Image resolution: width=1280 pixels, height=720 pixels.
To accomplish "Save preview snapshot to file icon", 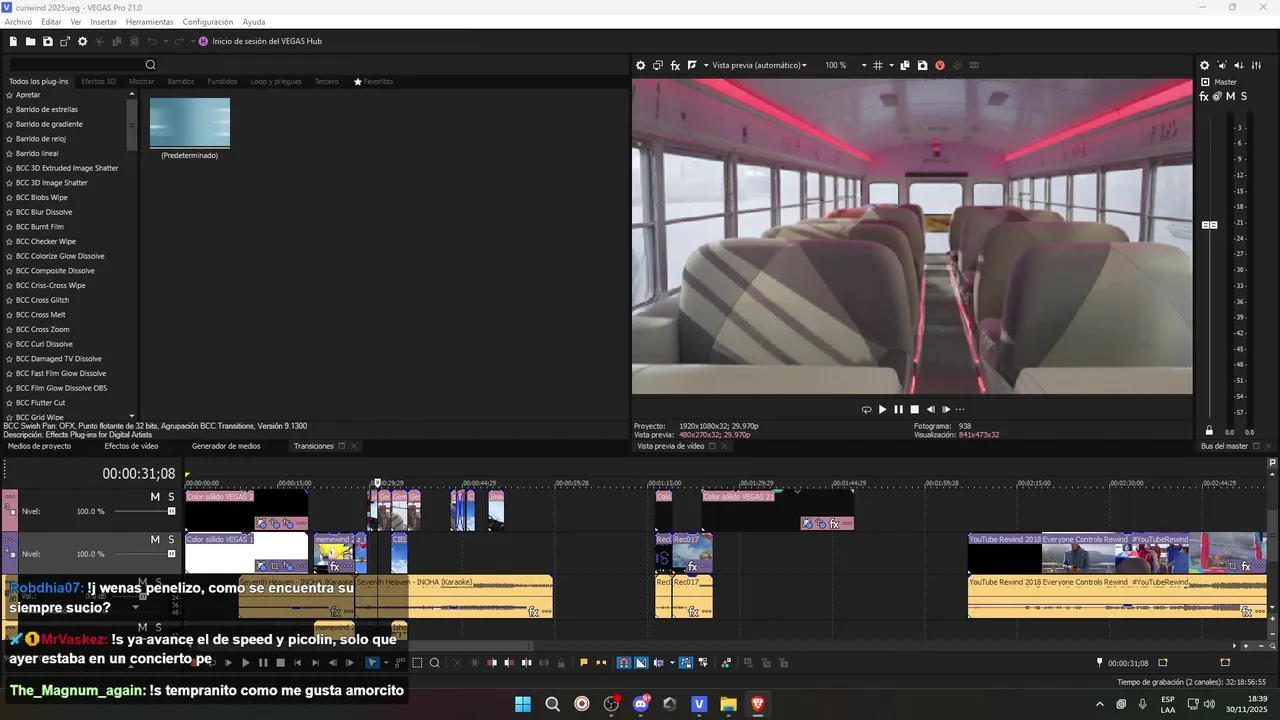I will [922, 66].
